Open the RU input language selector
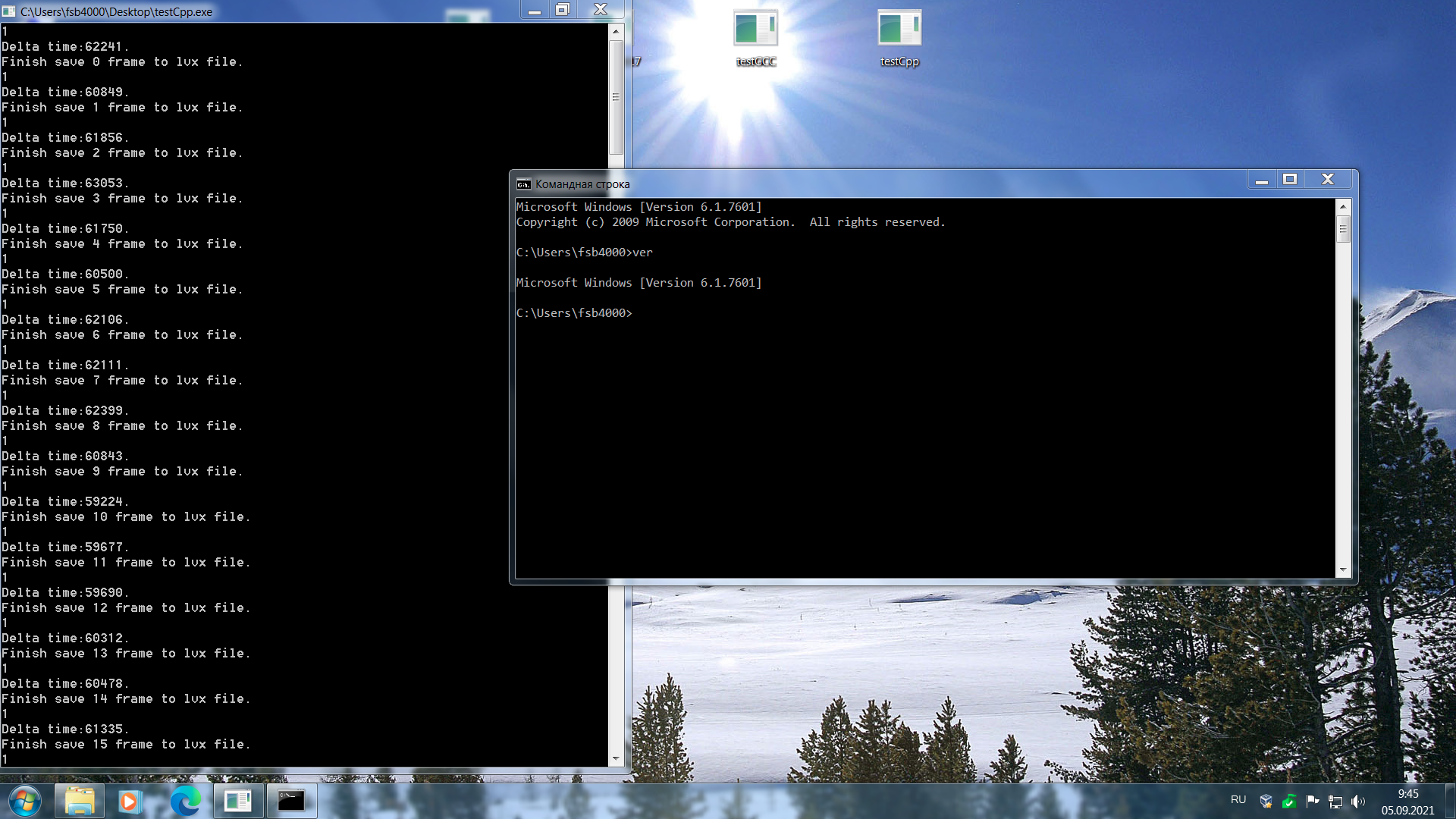The image size is (1456, 819). pos(1238,800)
